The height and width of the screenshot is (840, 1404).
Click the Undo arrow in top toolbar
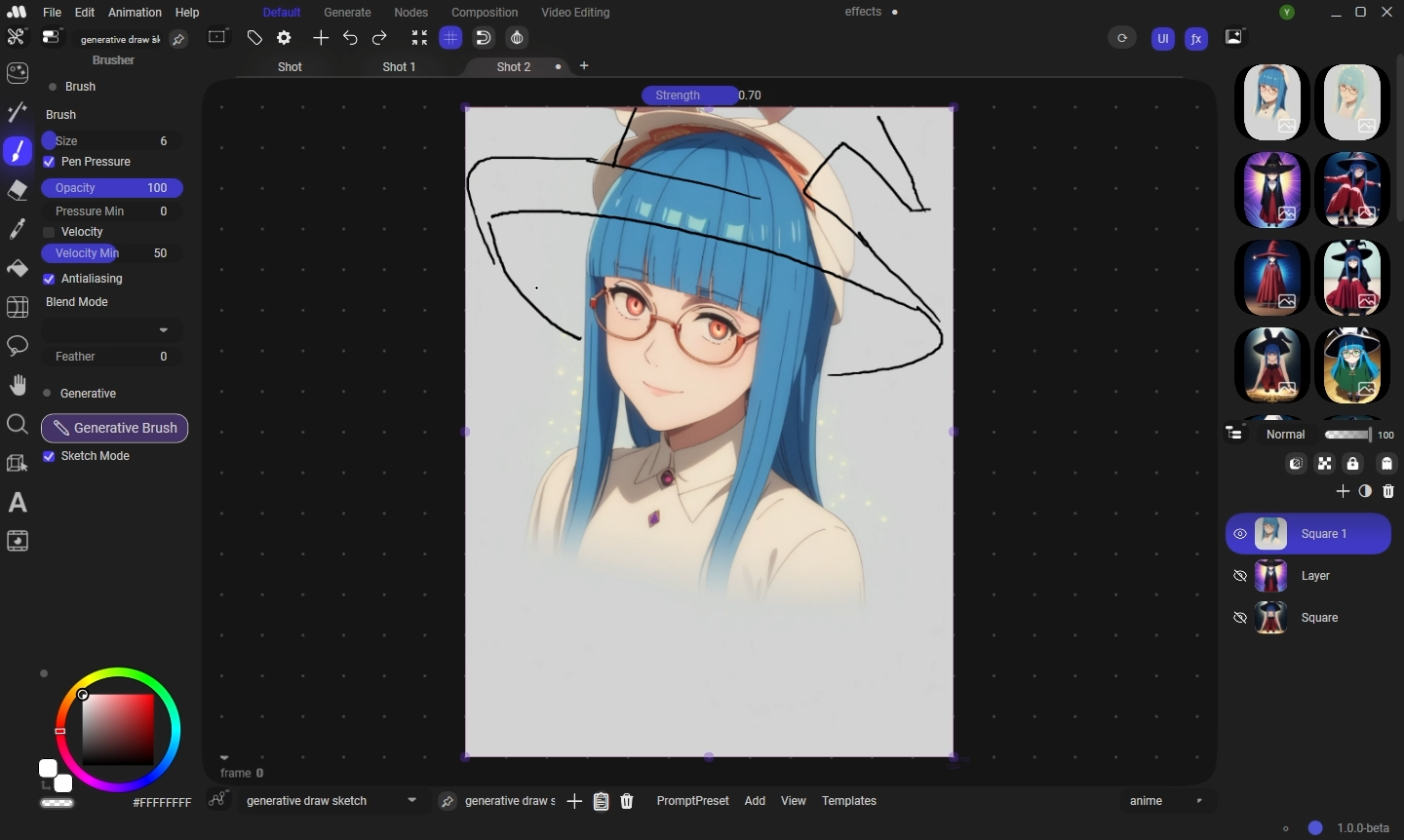[350, 38]
